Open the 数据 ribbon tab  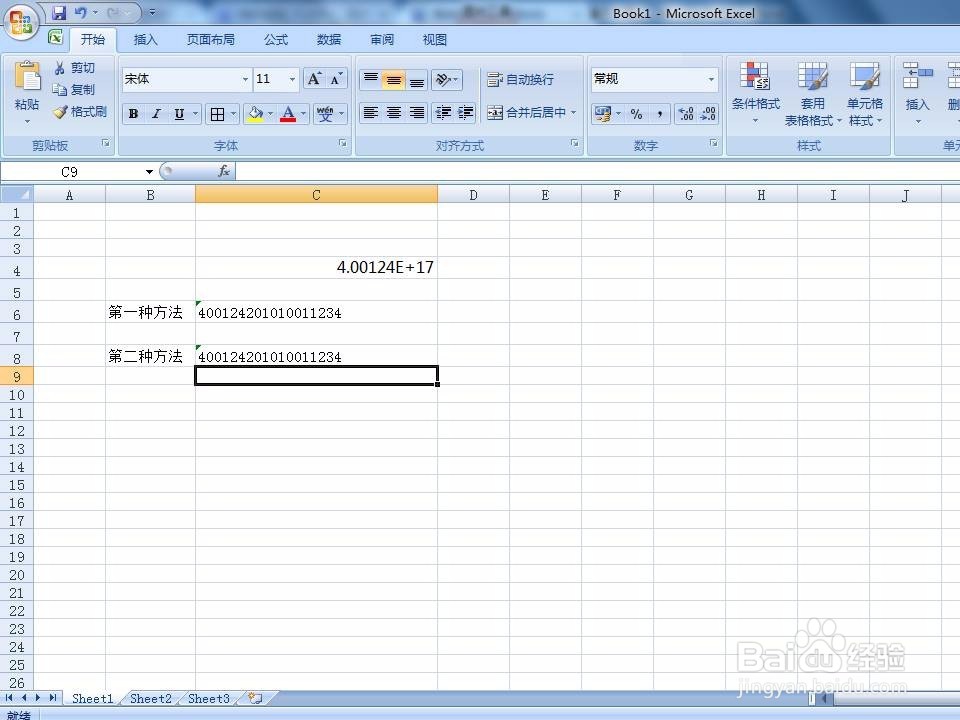pyautogui.click(x=329, y=40)
